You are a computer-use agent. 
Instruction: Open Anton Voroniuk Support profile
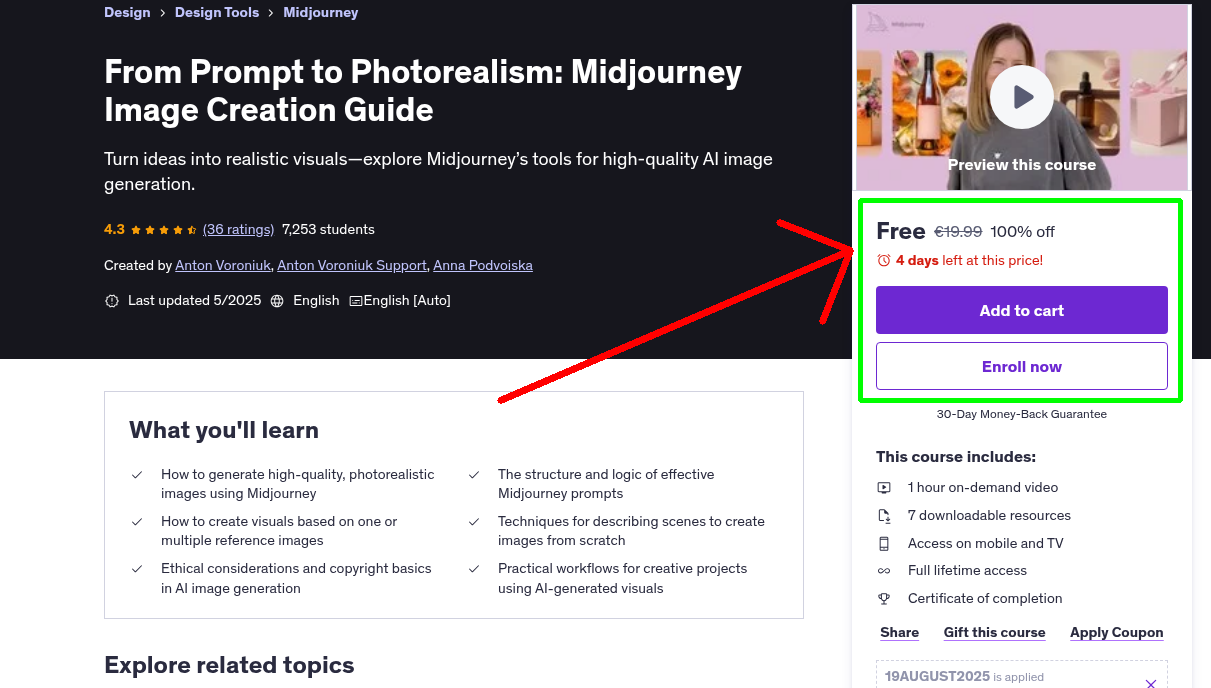pos(353,265)
